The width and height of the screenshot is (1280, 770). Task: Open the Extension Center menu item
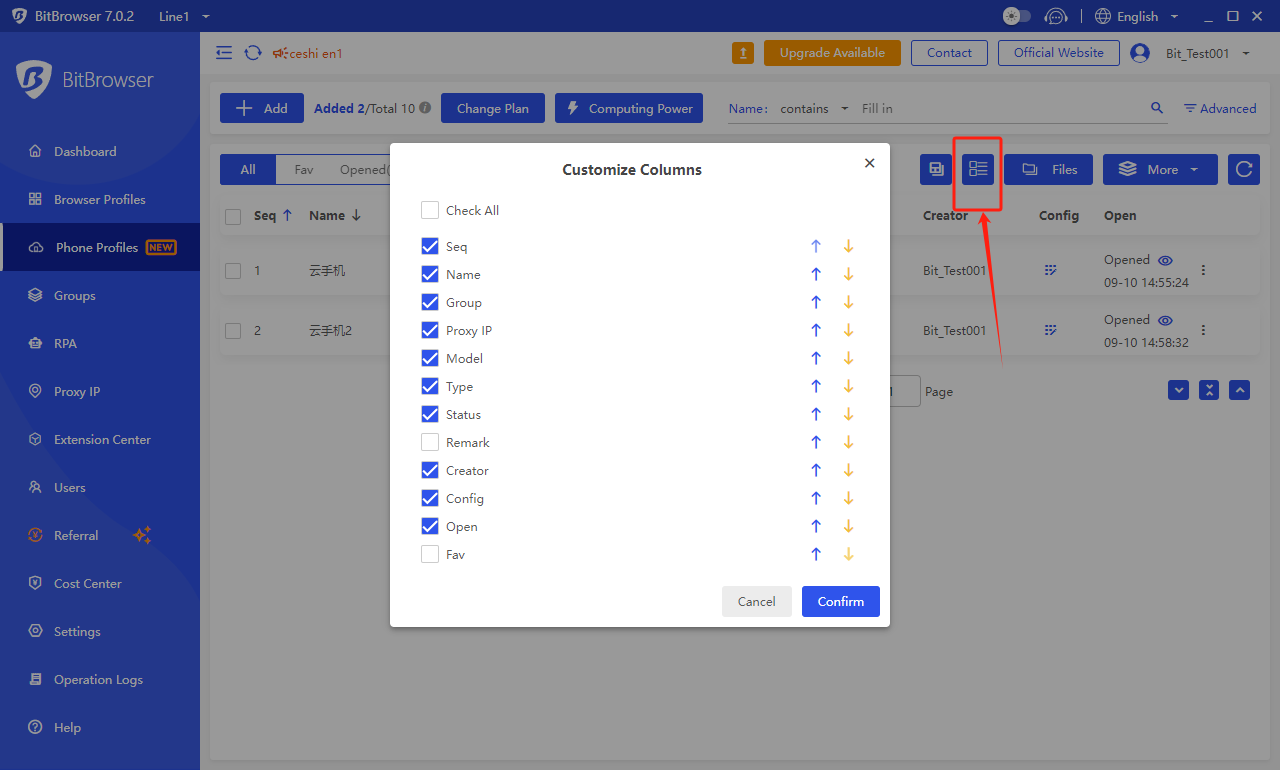(102, 440)
